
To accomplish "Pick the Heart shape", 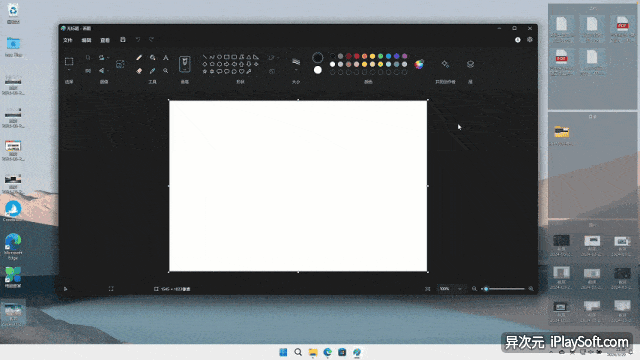I will [x=242, y=71].
